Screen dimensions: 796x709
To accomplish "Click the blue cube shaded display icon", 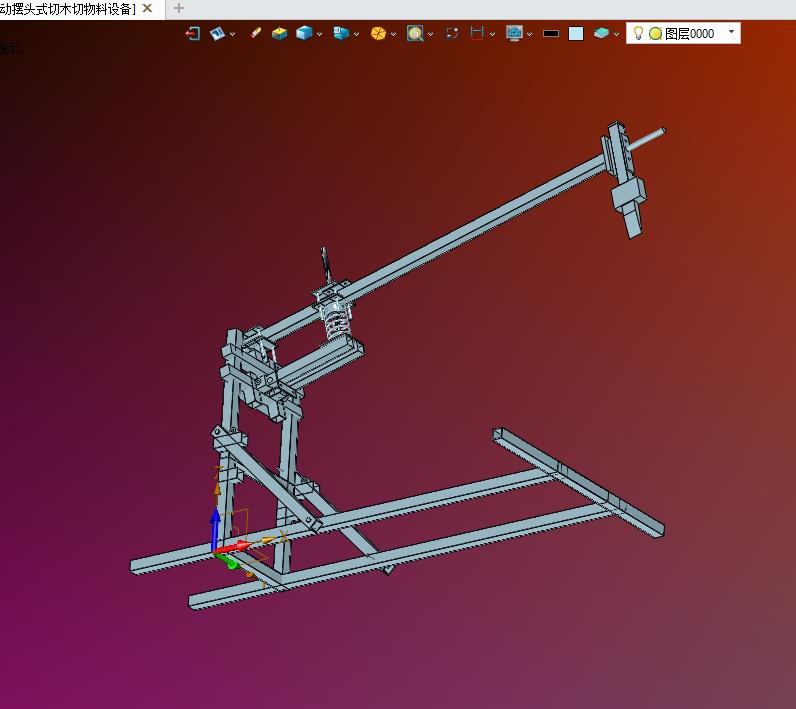I will 304,33.
